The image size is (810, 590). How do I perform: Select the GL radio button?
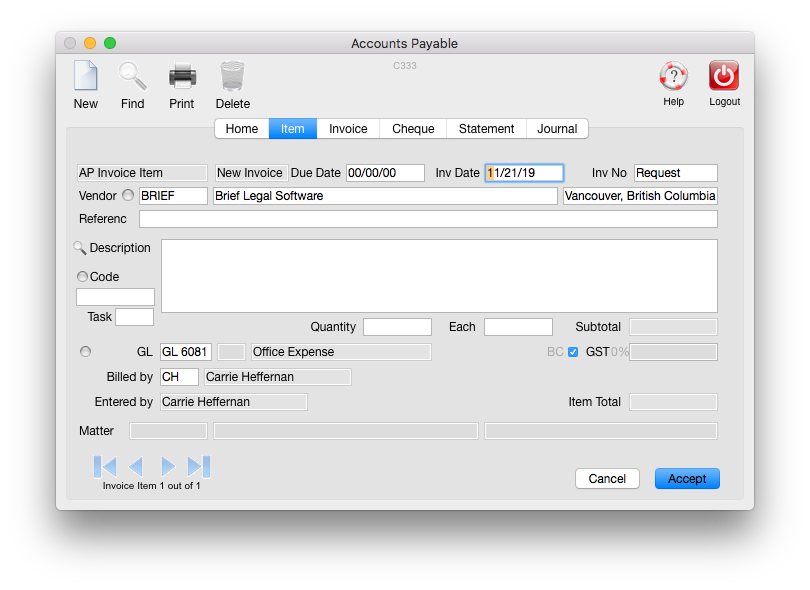(x=85, y=351)
